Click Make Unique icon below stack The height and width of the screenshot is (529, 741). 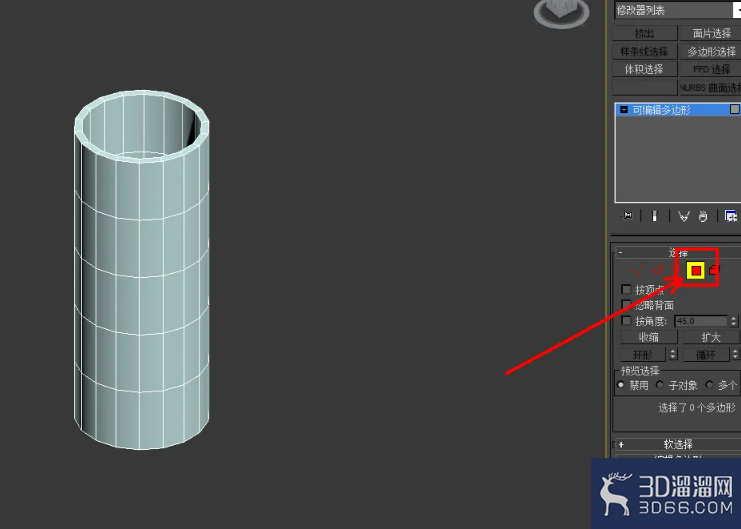point(683,216)
